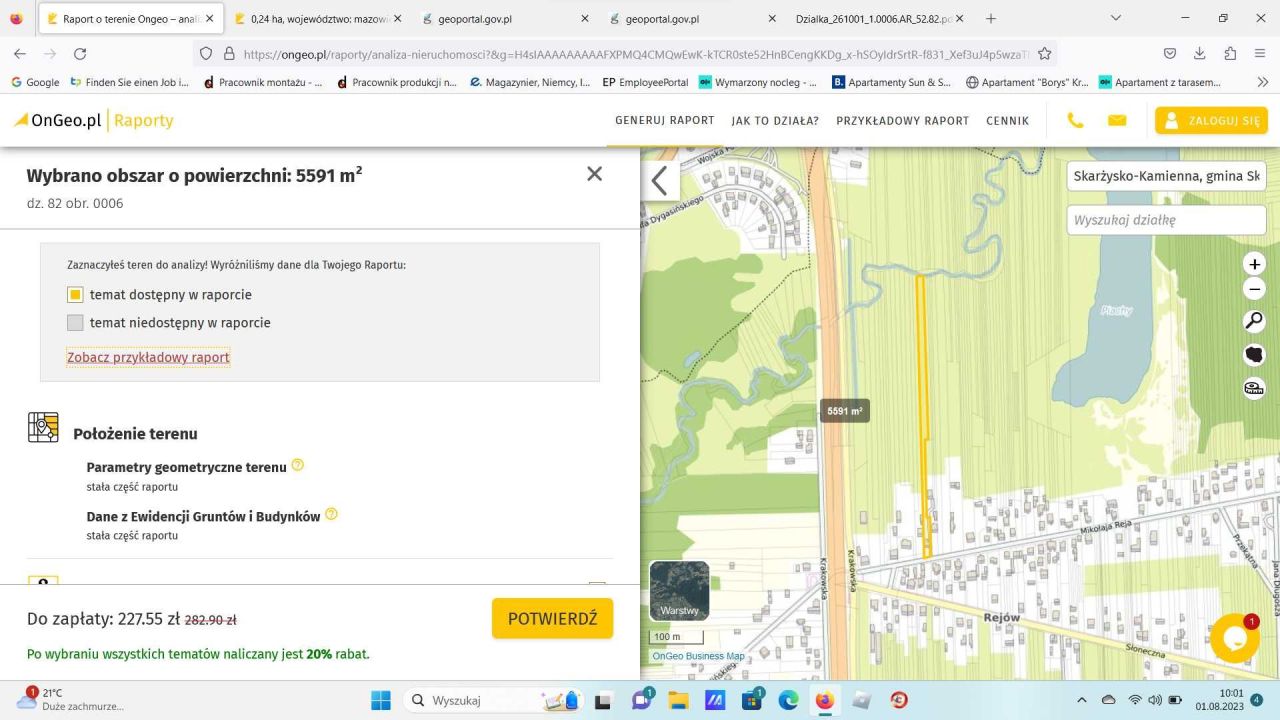Open the Warstwy layers thumbnail

pyautogui.click(x=679, y=590)
